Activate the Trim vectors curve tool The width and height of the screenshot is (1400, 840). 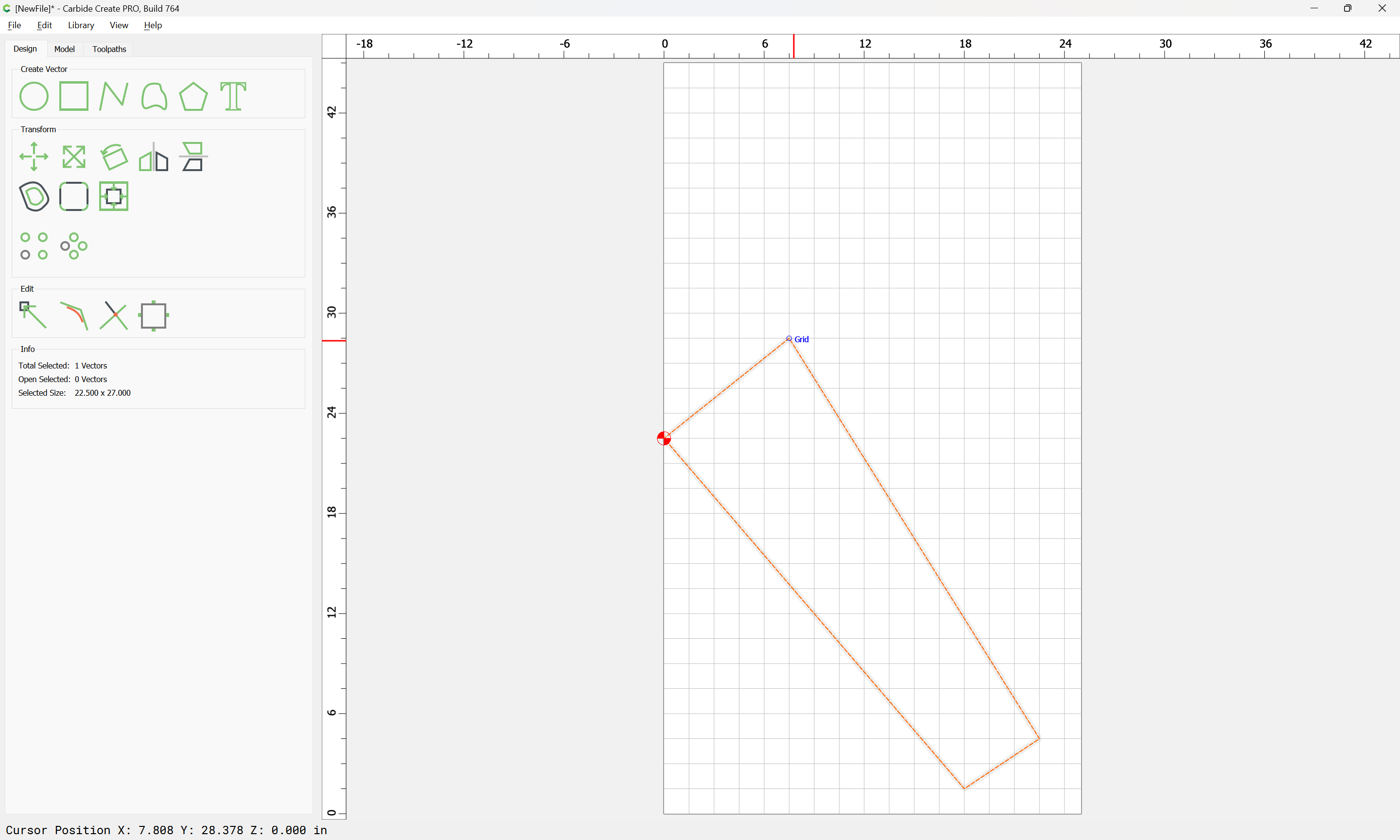pyautogui.click(x=74, y=315)
